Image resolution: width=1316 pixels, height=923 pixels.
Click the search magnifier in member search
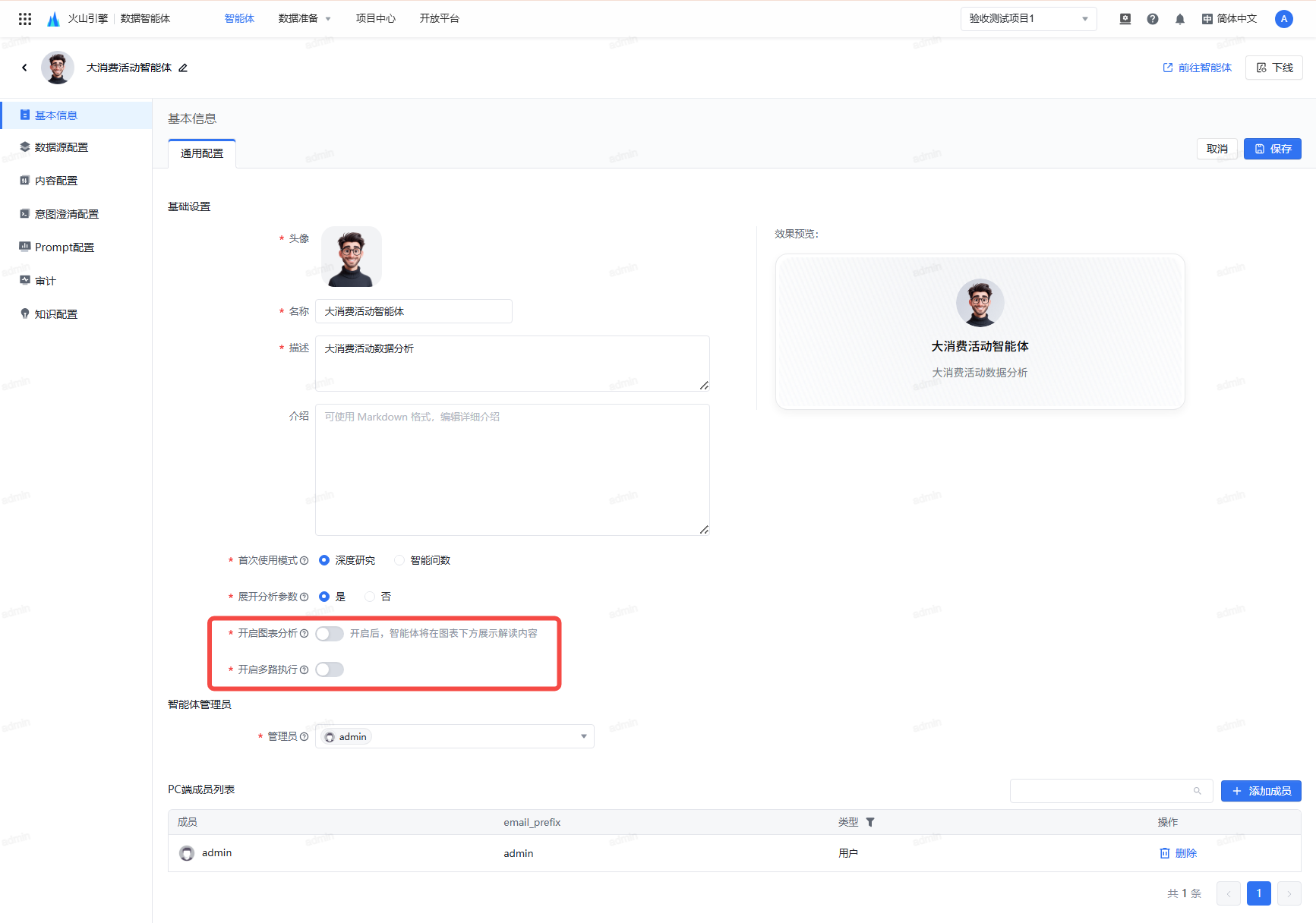[1198, 791]
